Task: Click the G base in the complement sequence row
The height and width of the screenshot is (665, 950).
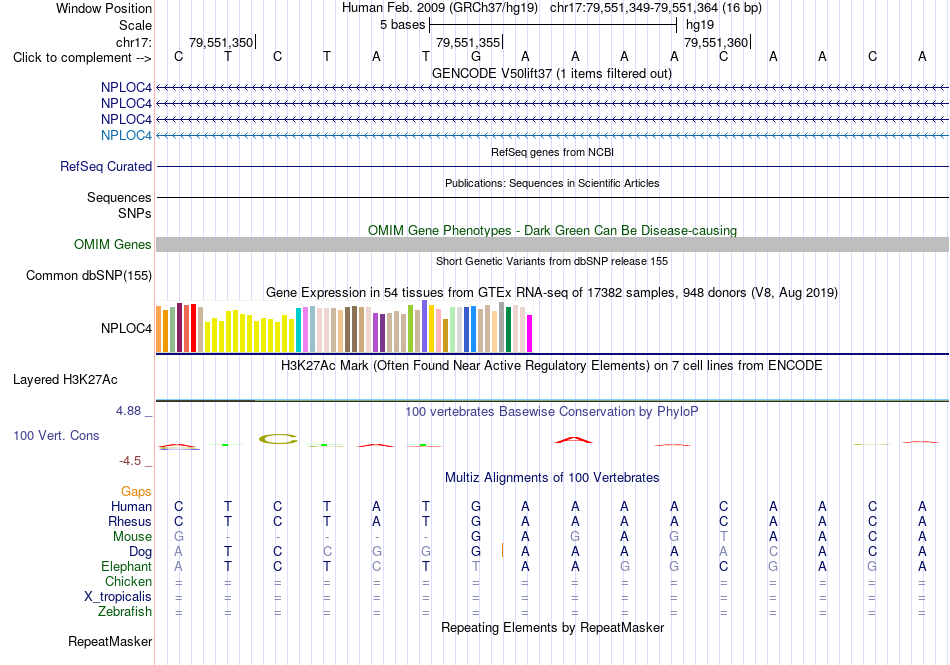Action: [476, 56]
